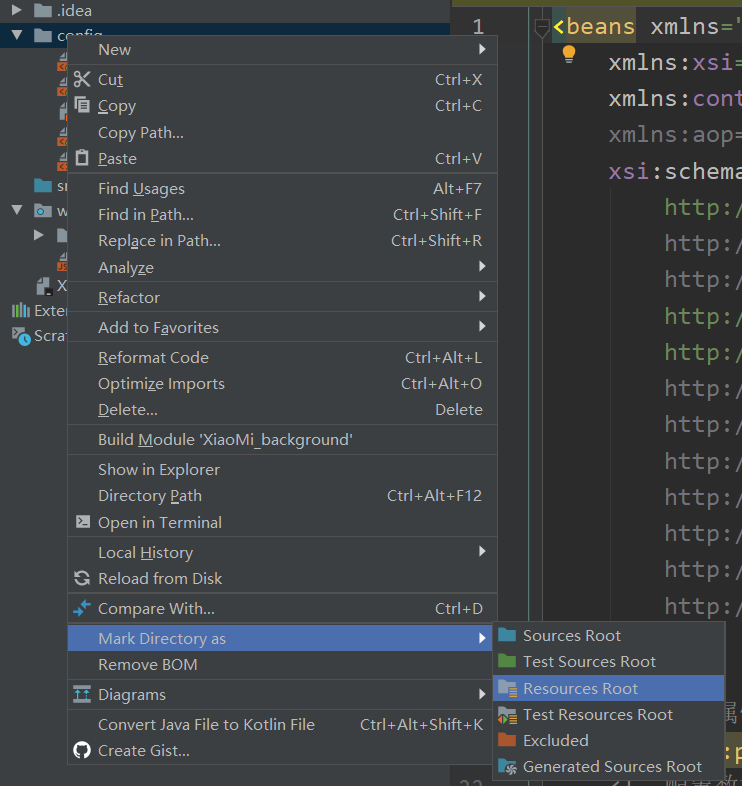Mark directory as Resources Root
This screenshot has height=786, width=742.
609,688
